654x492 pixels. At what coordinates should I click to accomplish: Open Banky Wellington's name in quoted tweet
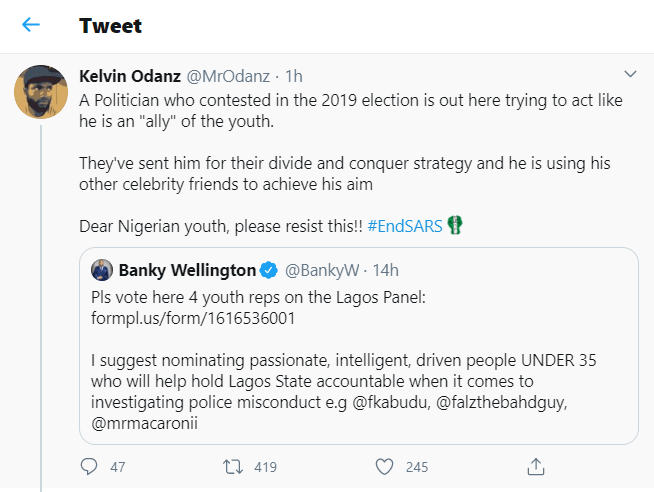(187, 270)
